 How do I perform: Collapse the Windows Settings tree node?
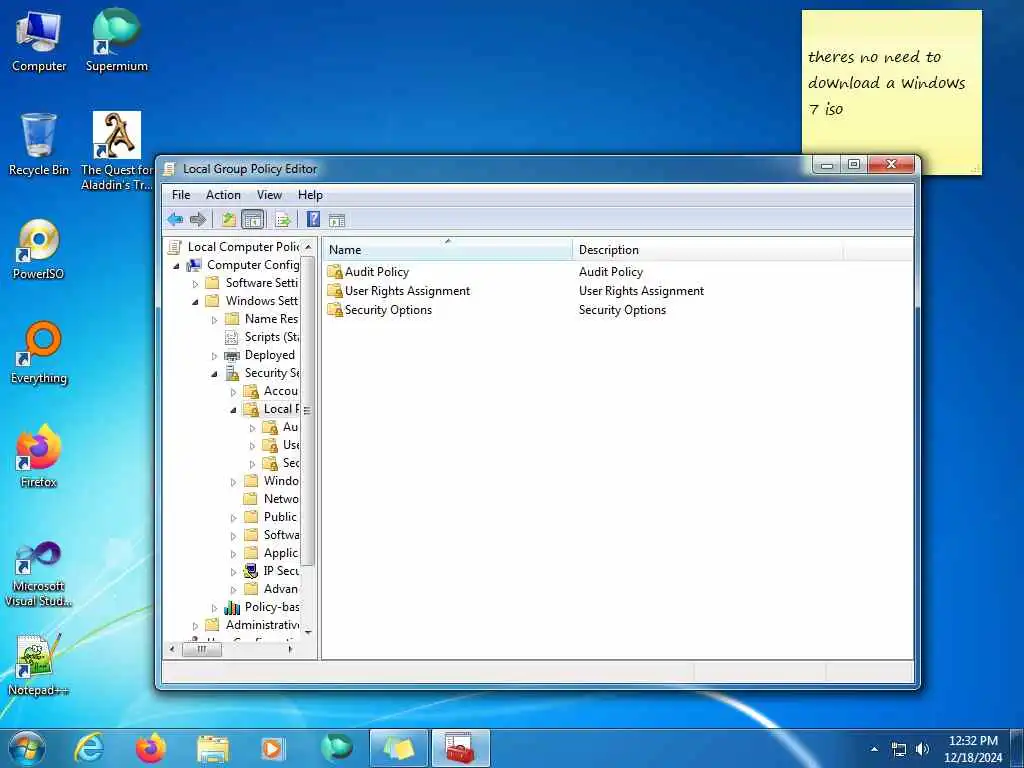click(x=195, y=302)
